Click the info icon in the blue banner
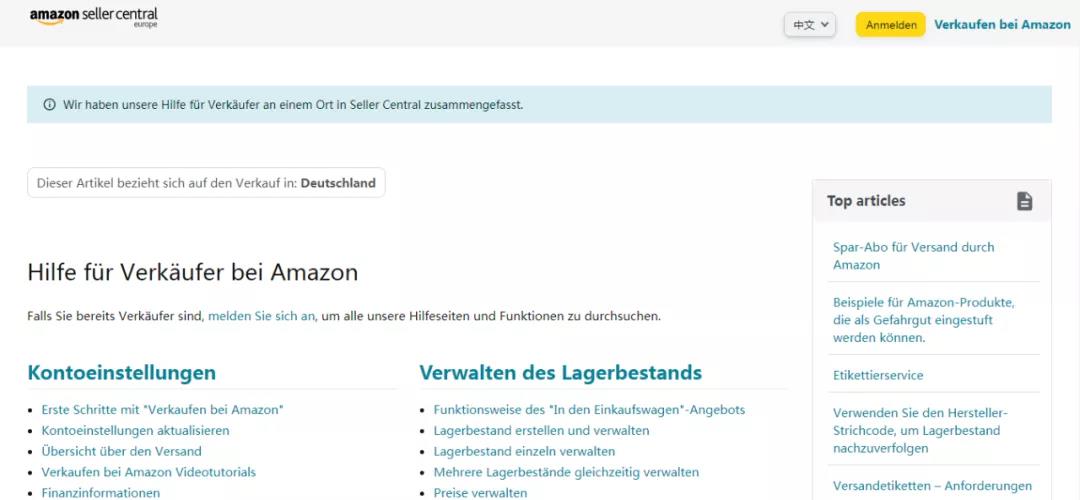Screen dimensions: 1080x500 pos(50,105)
